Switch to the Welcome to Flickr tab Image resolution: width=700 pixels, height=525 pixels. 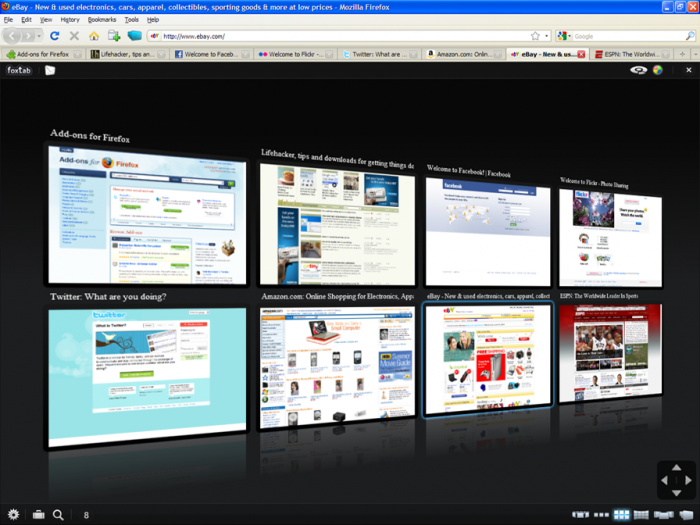295,54
